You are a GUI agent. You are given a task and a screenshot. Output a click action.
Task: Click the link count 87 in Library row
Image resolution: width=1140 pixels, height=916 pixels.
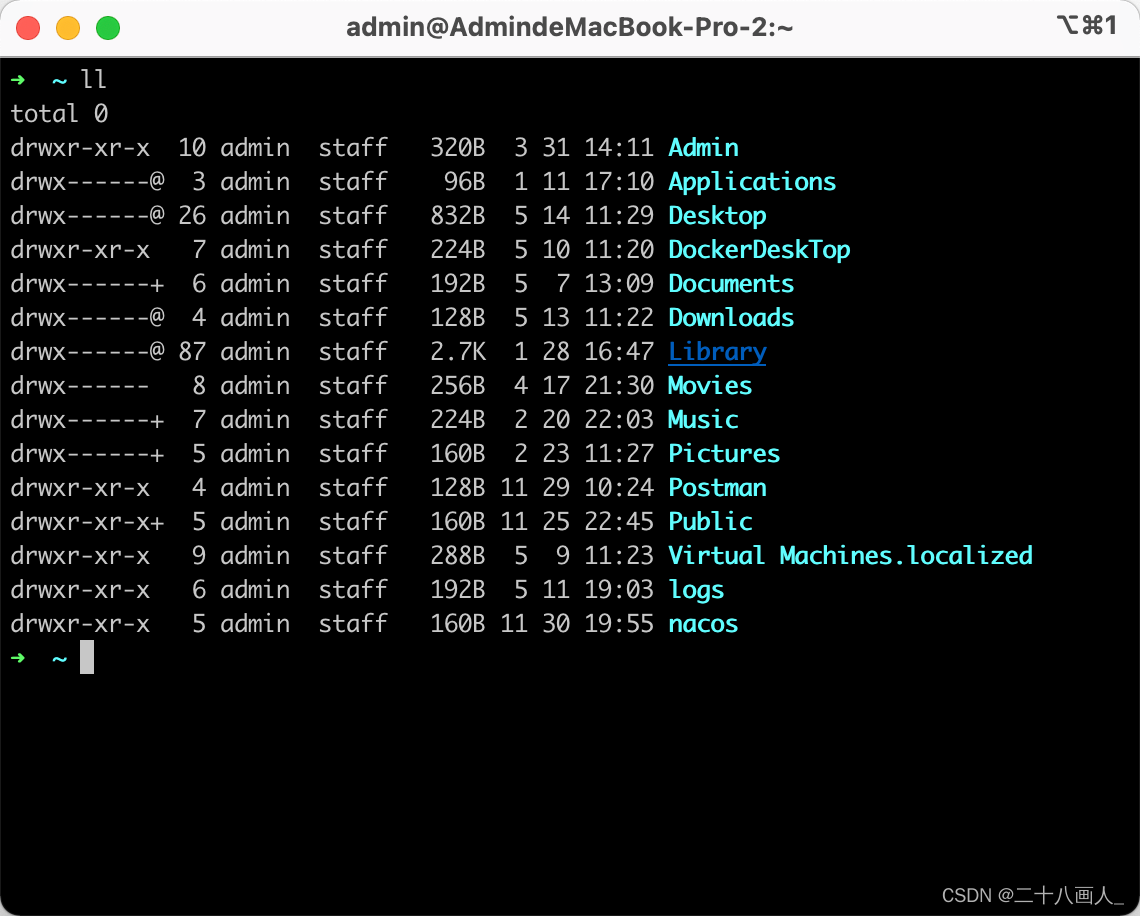pyautogui.click(x=192, y=352)
